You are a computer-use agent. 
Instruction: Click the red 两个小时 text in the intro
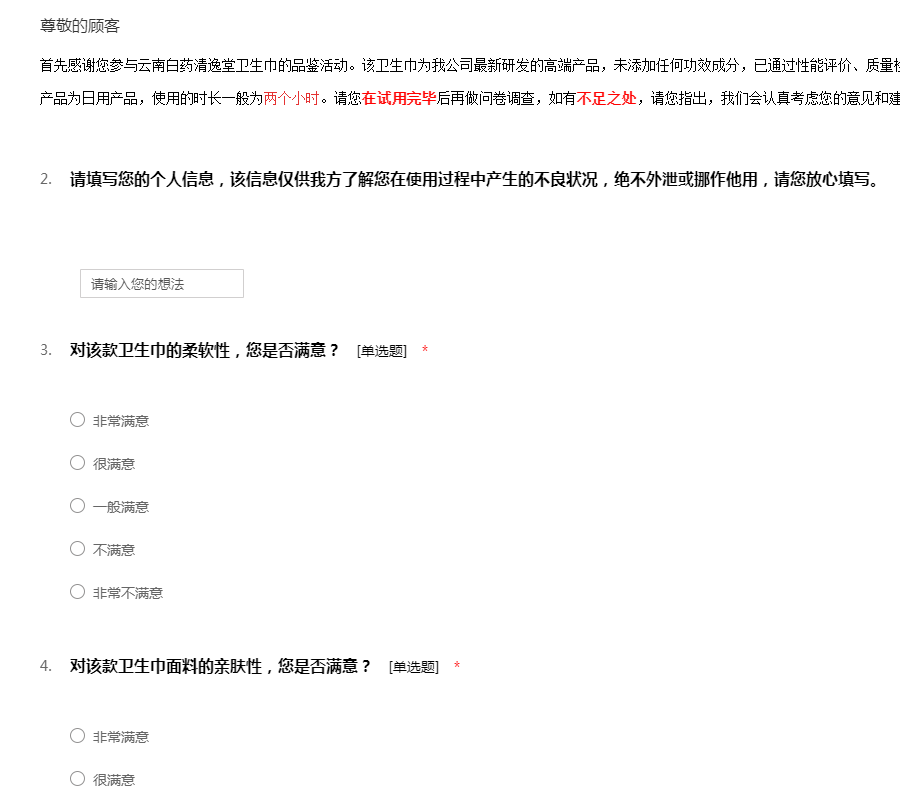coord(291,99)
